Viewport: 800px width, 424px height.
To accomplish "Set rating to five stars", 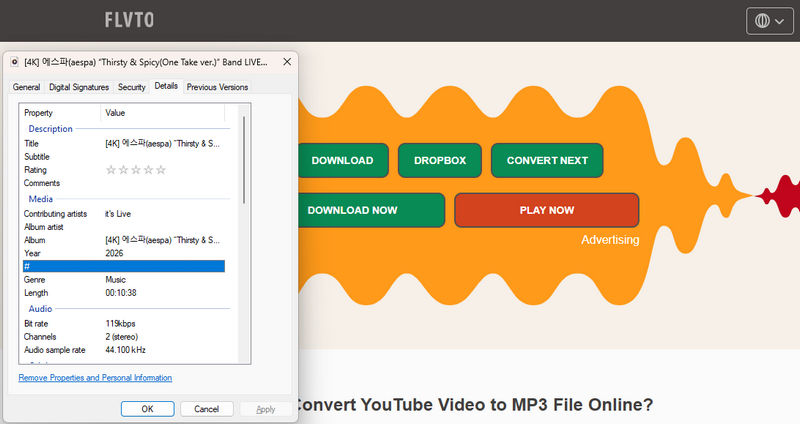I will coord(161,170).
